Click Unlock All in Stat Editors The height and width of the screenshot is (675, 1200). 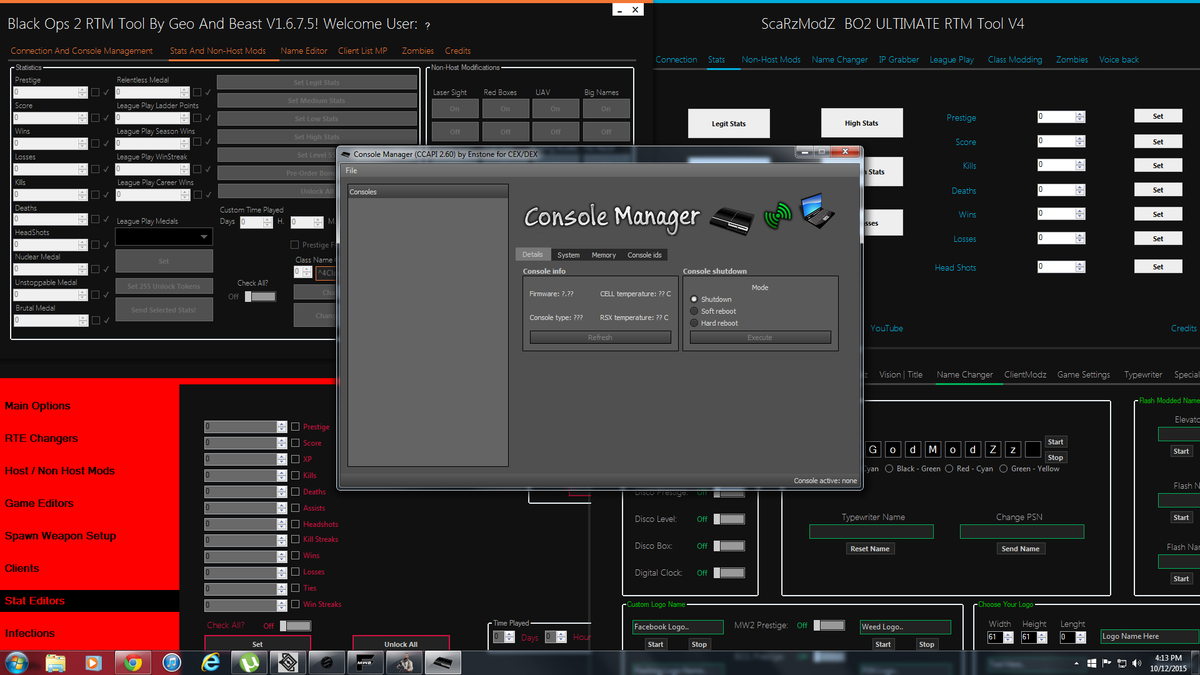click(x=400, y=645)
